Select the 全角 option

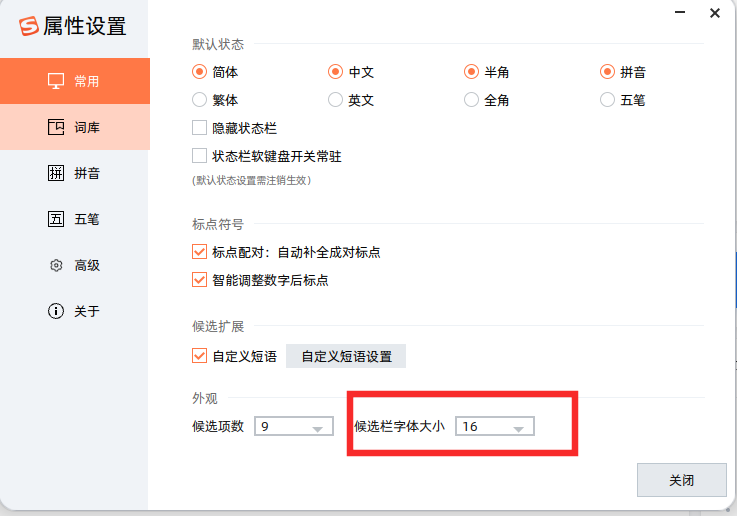471,100
